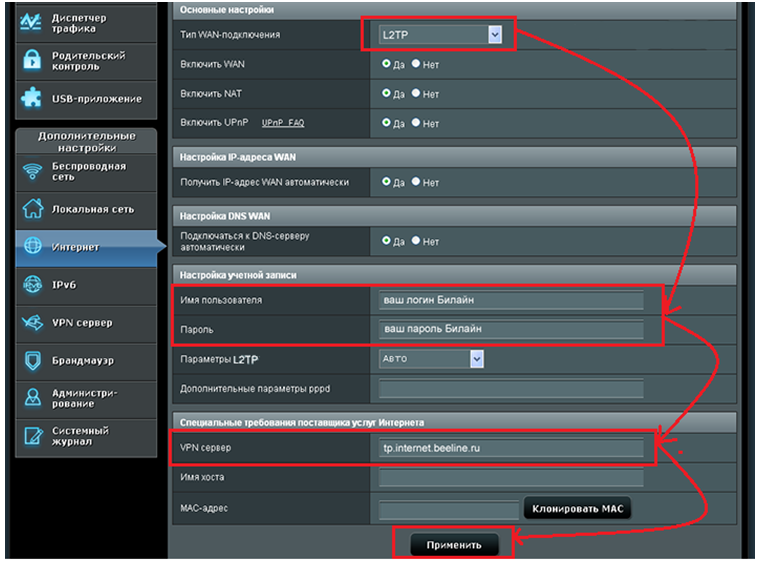This screenshot has height=565, width=761.
Task: Choose Да for automatic DNS server
Action: 386,241
